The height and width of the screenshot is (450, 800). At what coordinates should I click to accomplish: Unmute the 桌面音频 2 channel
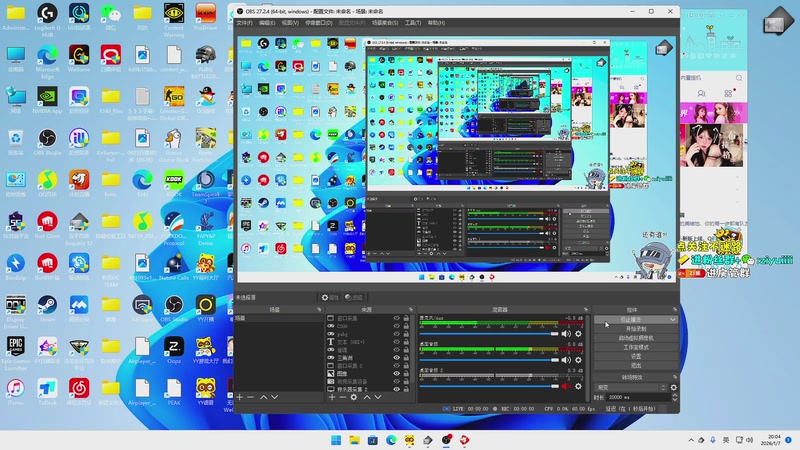566,387
